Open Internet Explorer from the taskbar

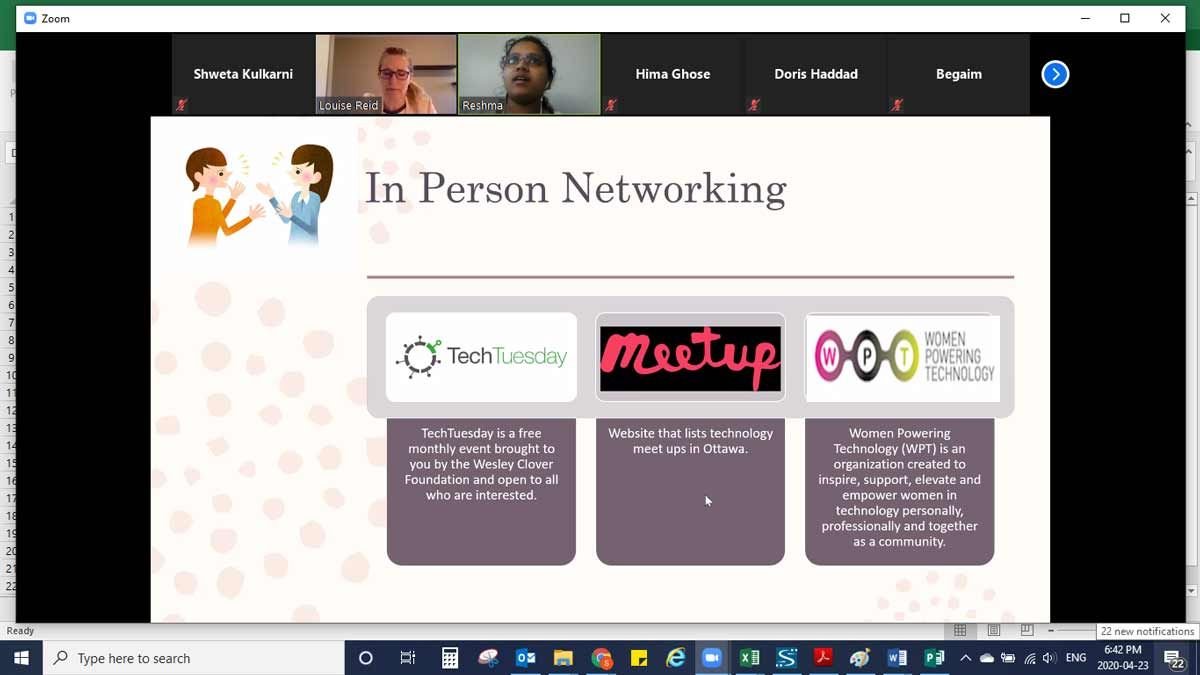tap(676, 658)
